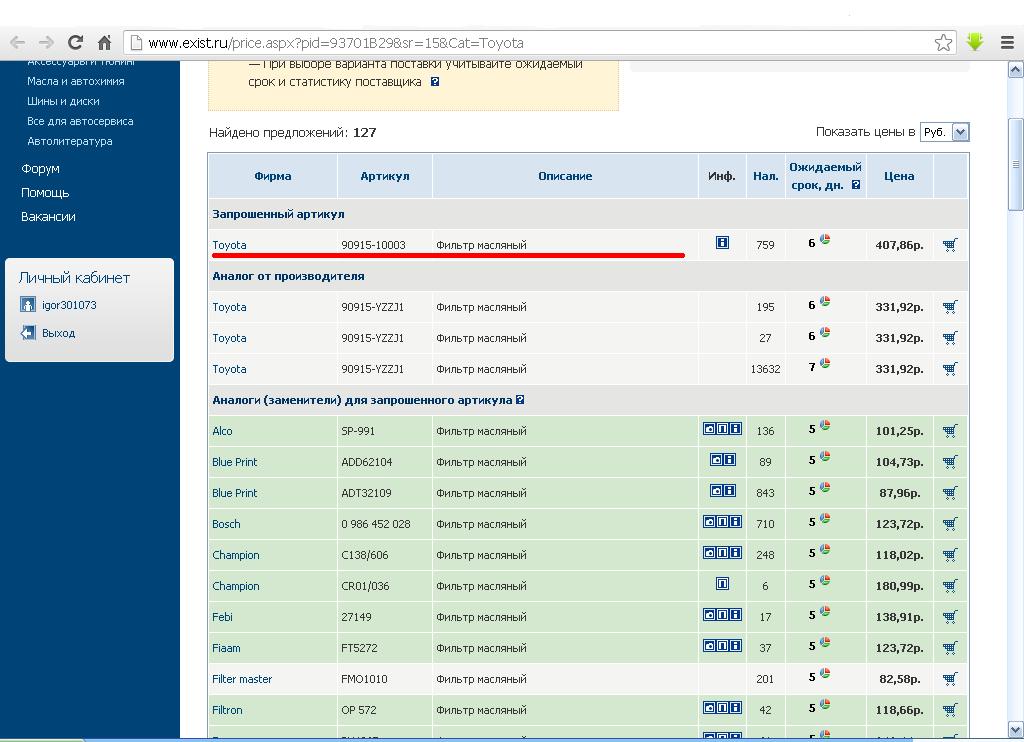
Task: Open the Форум menu item
Action: click(40, 169)
